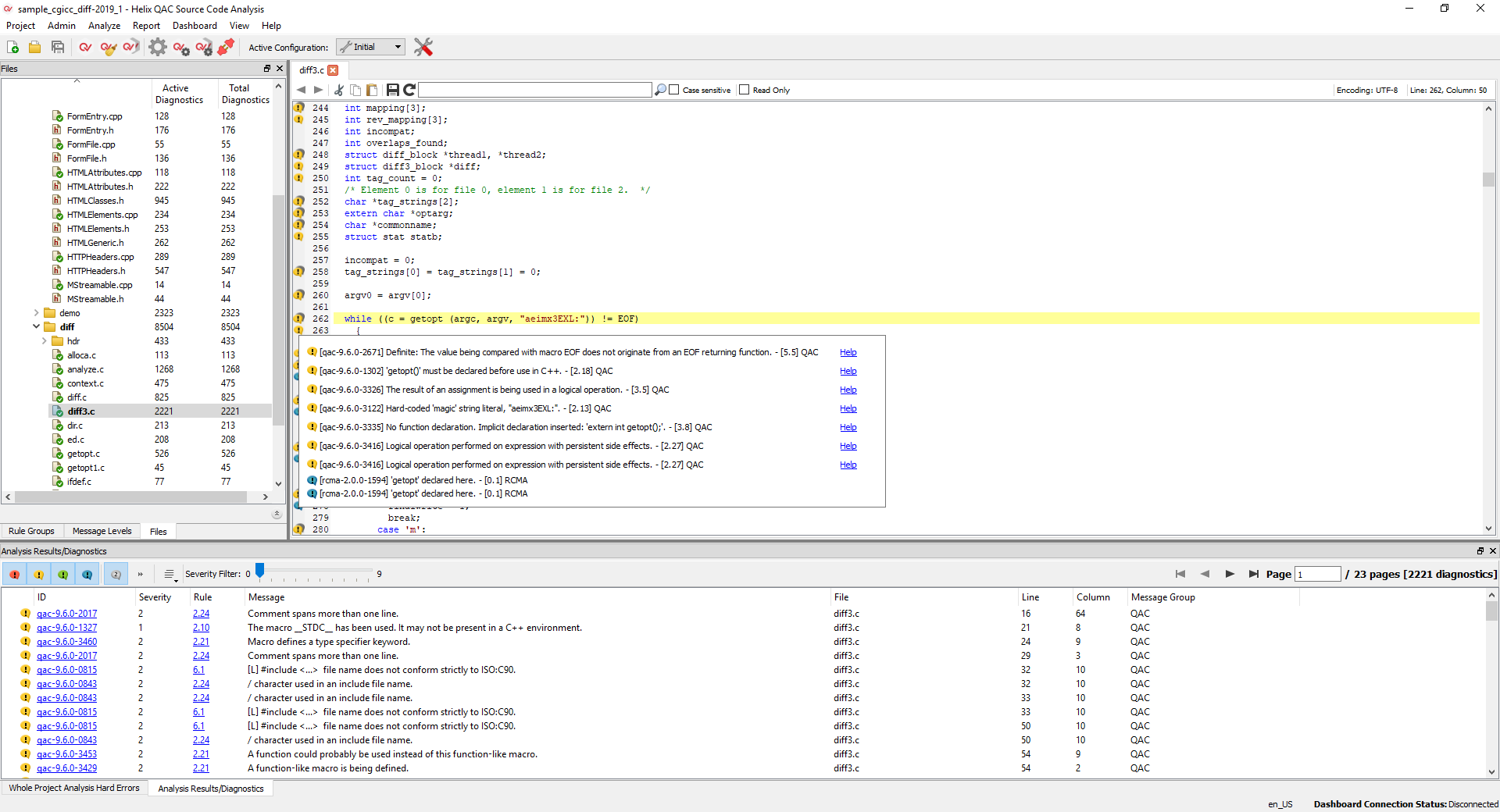
Task: Toggle the red error diagnostics filter
Action: pyautogui.click(x=14, y=575)
